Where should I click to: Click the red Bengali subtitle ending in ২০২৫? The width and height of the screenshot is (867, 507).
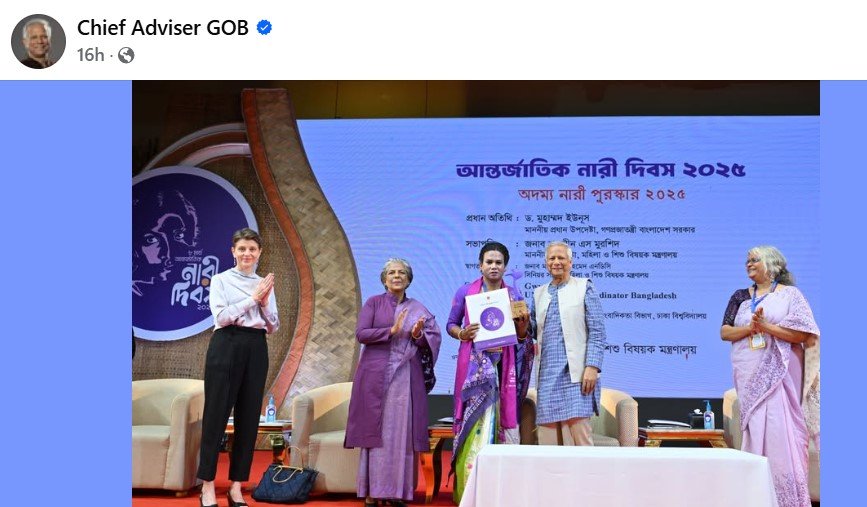pos(602,194)
